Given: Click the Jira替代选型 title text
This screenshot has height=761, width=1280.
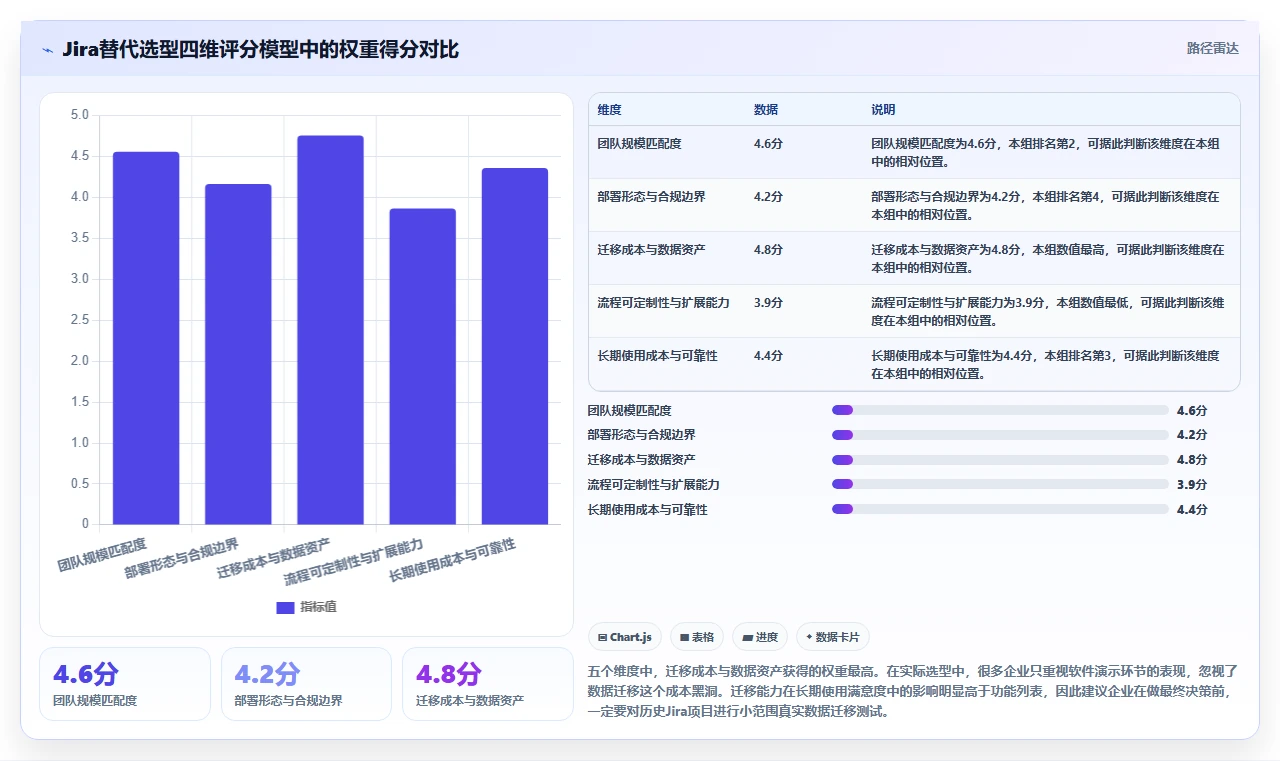Looking at the screenshot, I should [260, 49].
